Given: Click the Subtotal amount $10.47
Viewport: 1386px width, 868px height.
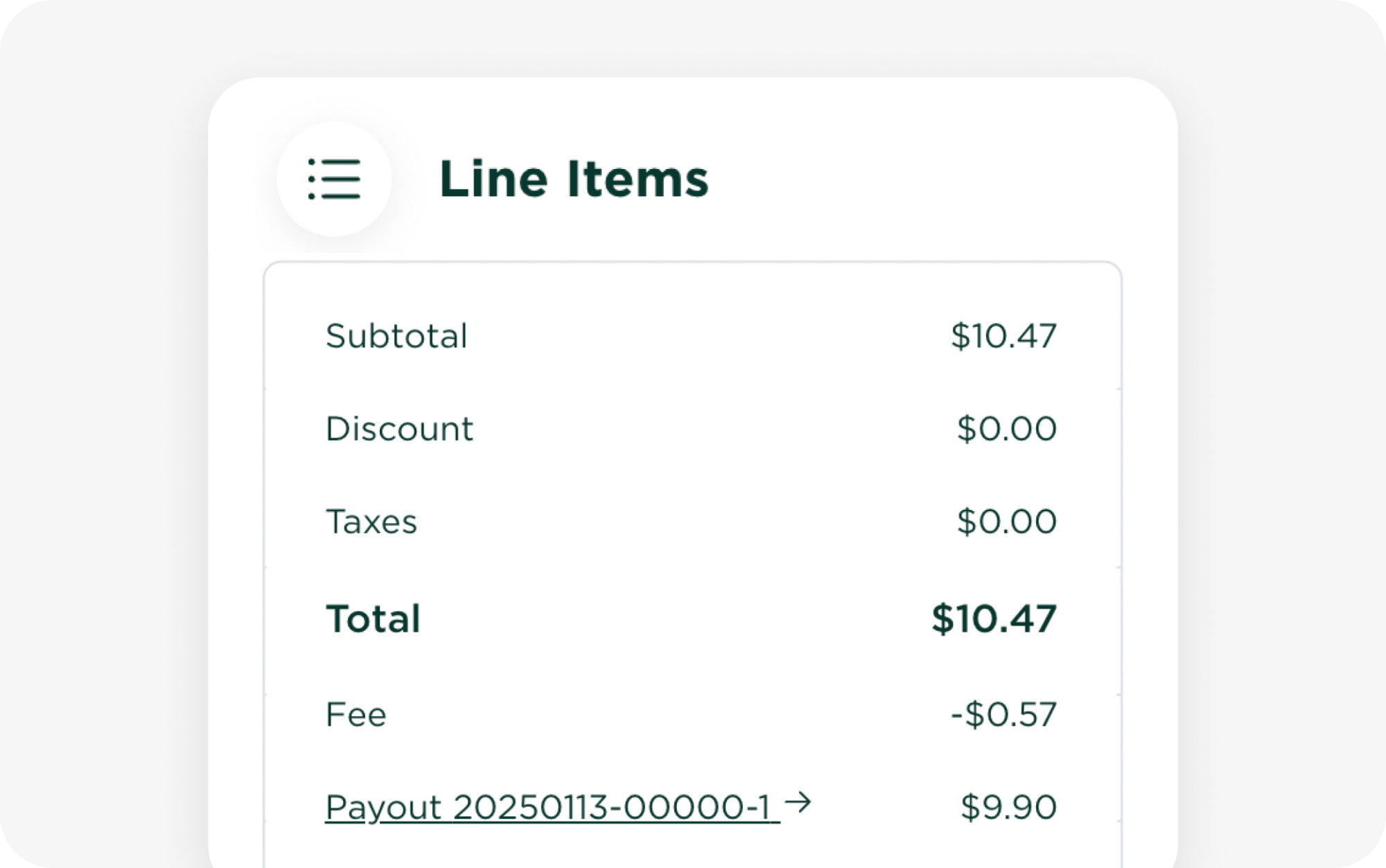Looking at the screenshot, I should (x=1003, y=337).
